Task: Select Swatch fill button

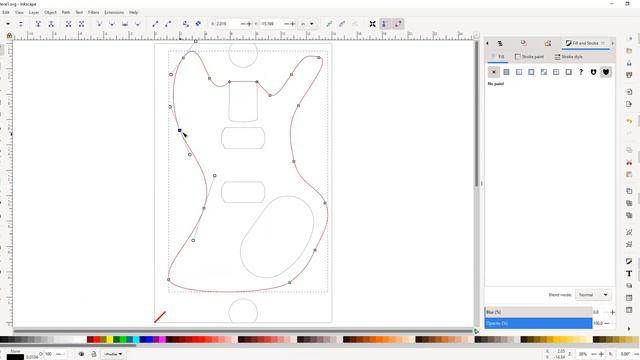Action: (x=569, y=72)
